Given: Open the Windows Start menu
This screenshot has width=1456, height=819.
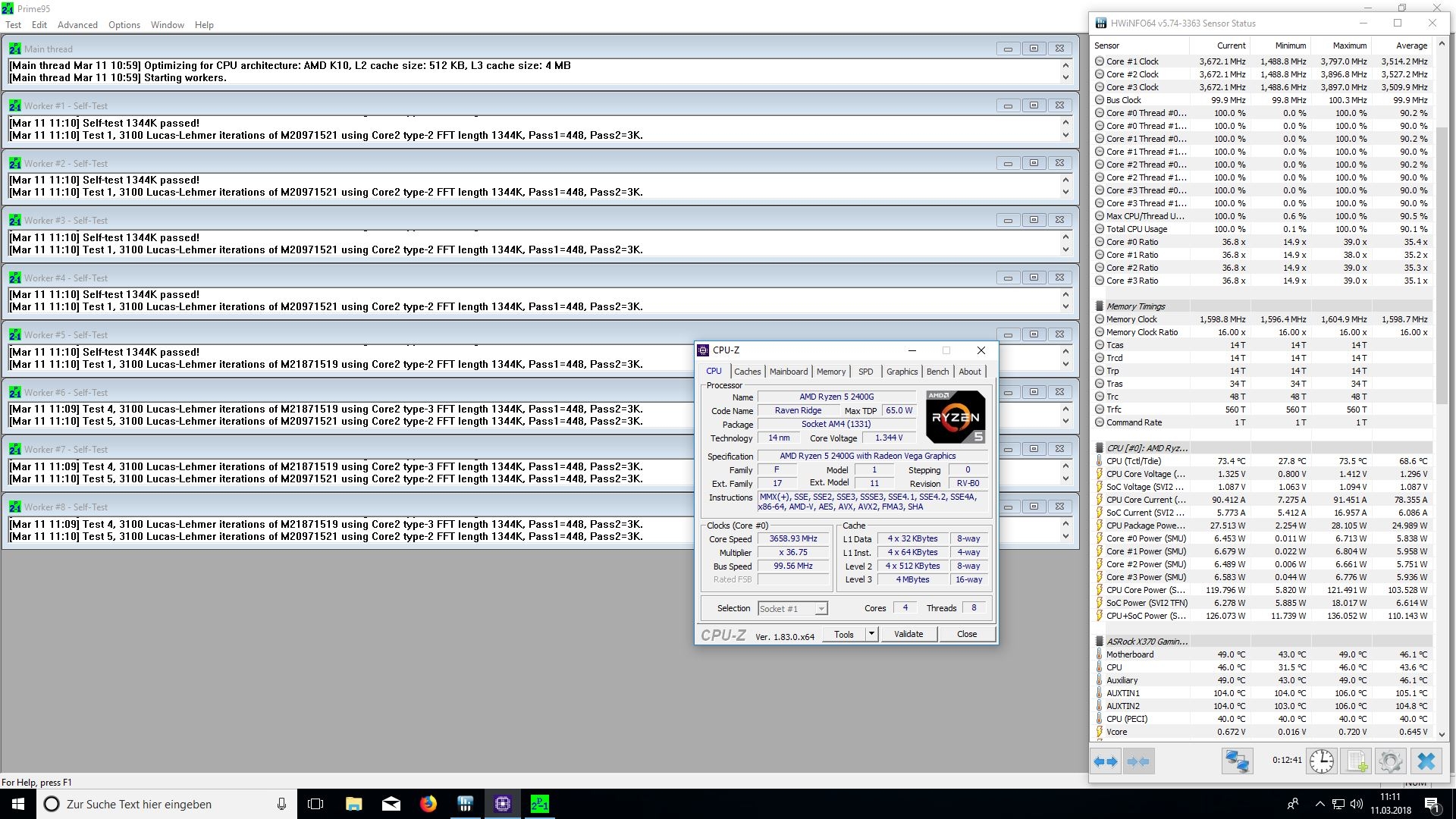Looking at the screenshot, I should (18, 804).
